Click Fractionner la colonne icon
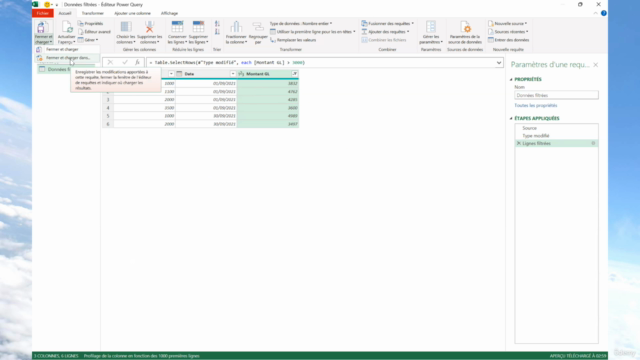 [236, 27]
